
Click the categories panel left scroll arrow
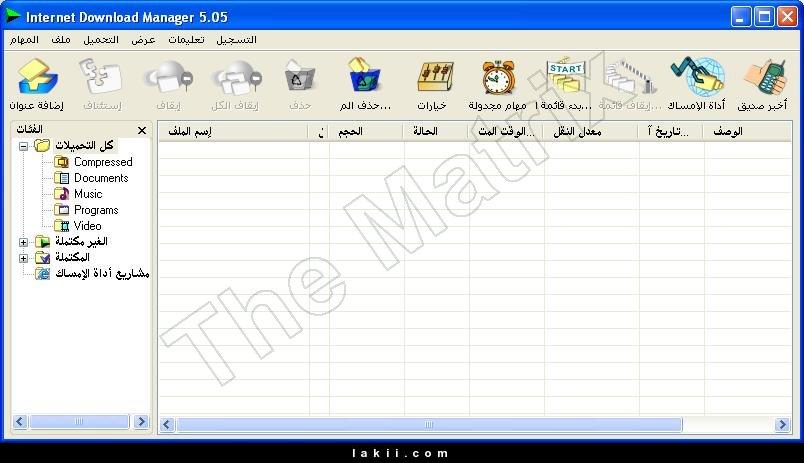20,421
